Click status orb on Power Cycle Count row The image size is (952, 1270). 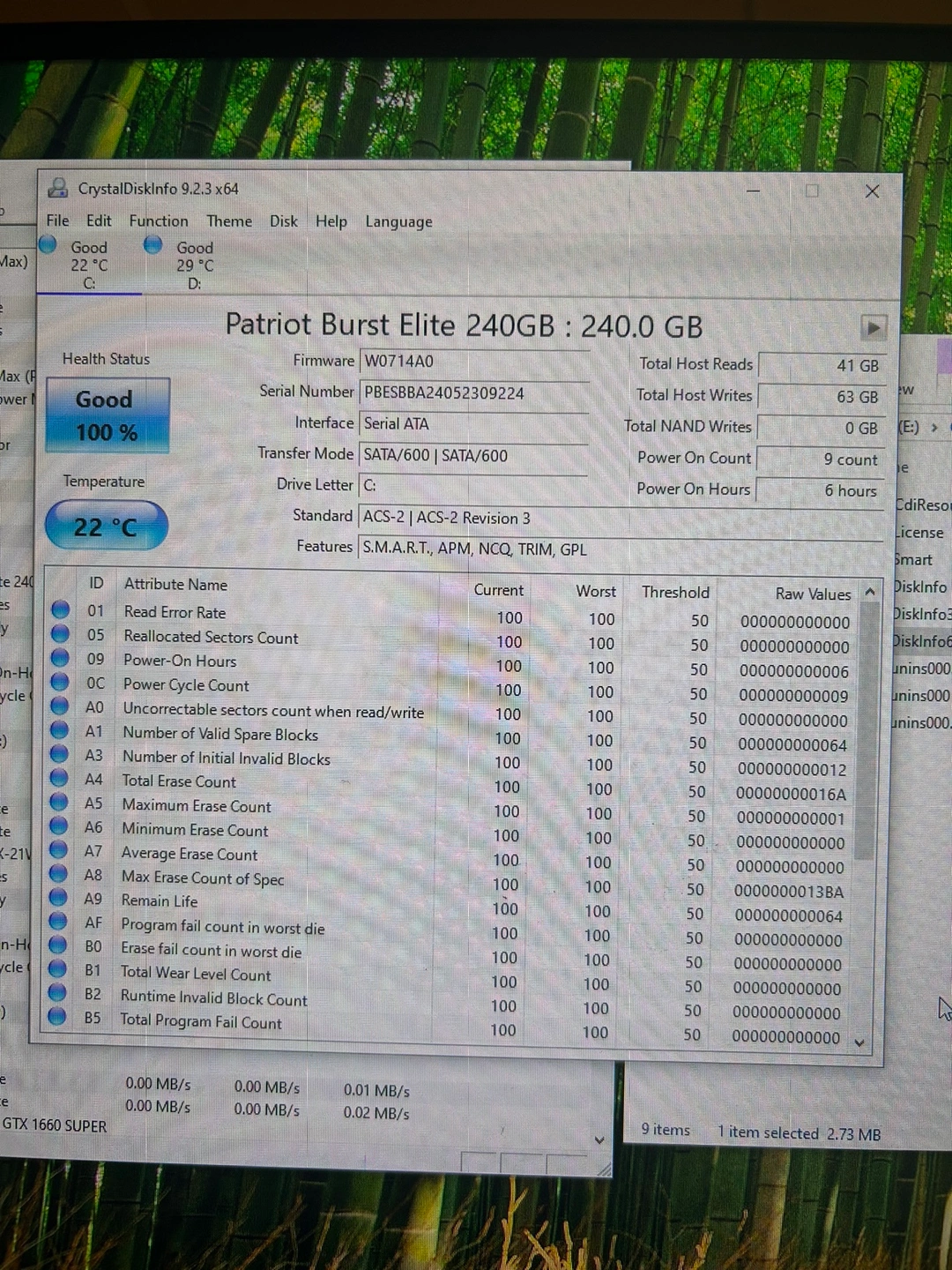pos(60,682)
